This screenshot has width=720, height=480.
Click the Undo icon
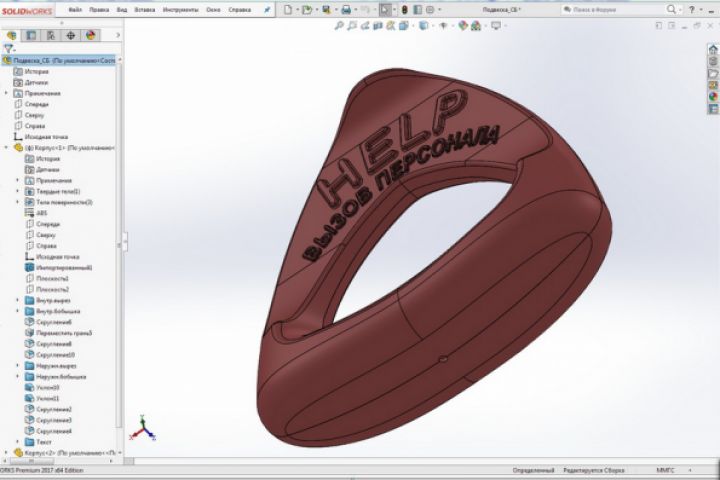pyautogui.click(x=366, y=9)
